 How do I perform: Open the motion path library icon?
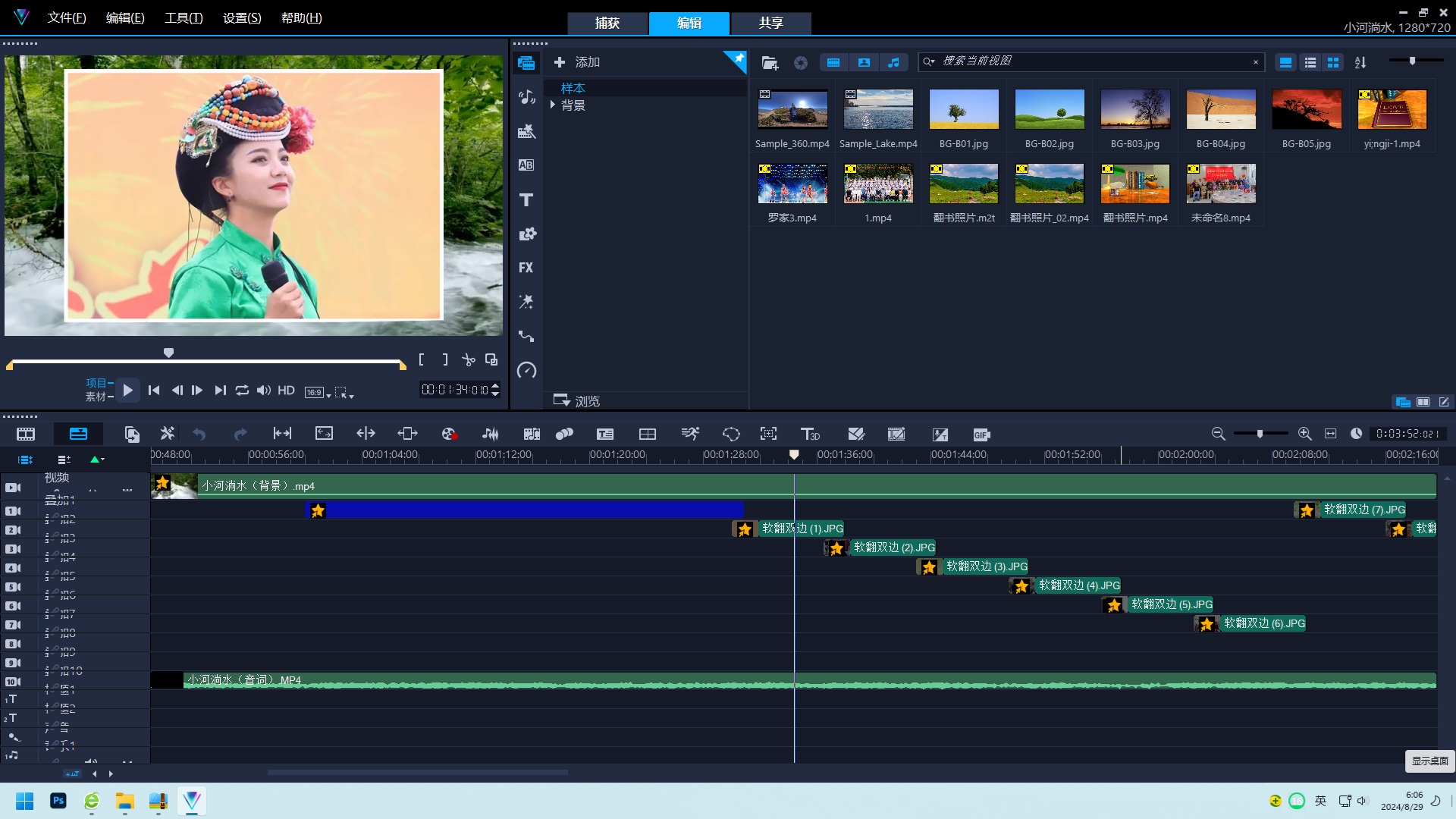[526, 336]
